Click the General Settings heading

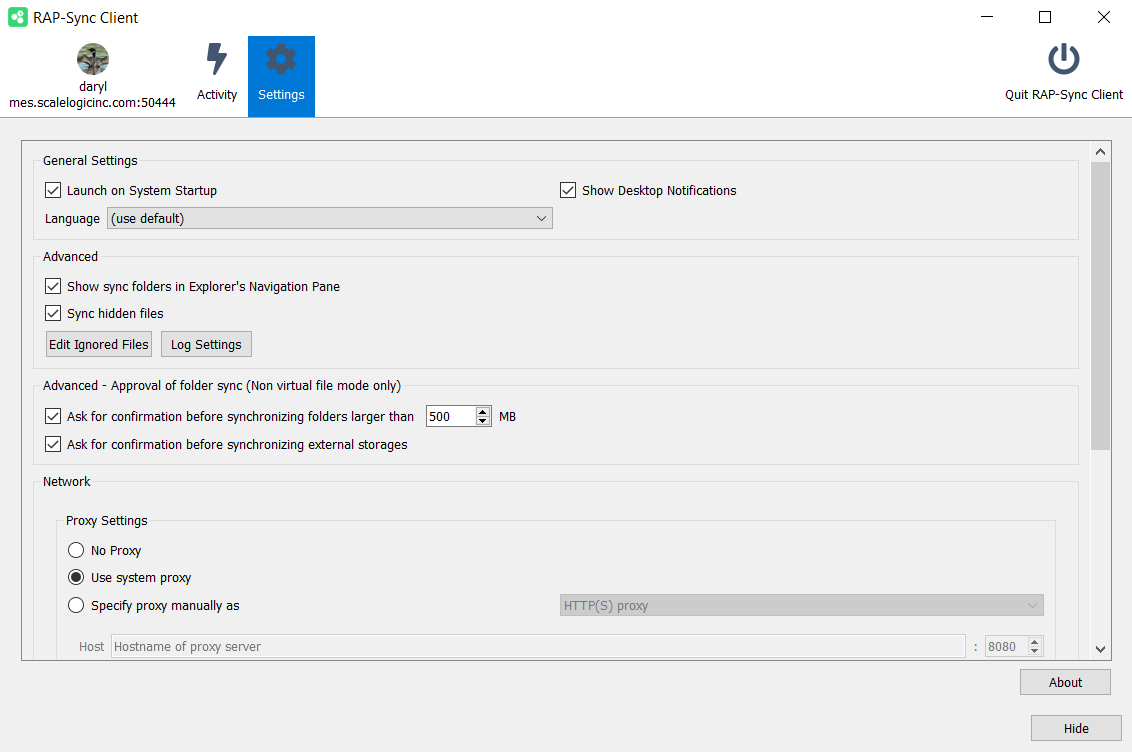[x=90, y=160]
